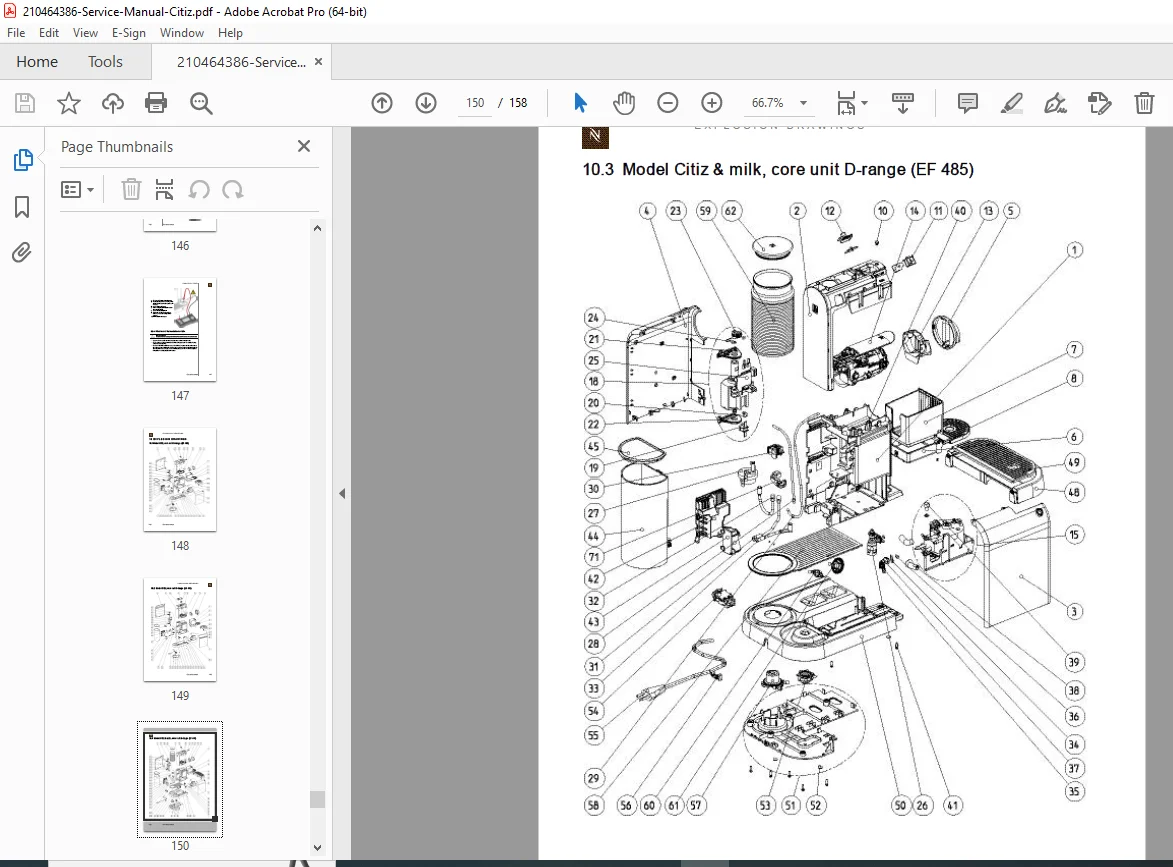The image size is (1173, 867).
Task: Close the Page Thumbnails panel
Action: click(304, 146)
